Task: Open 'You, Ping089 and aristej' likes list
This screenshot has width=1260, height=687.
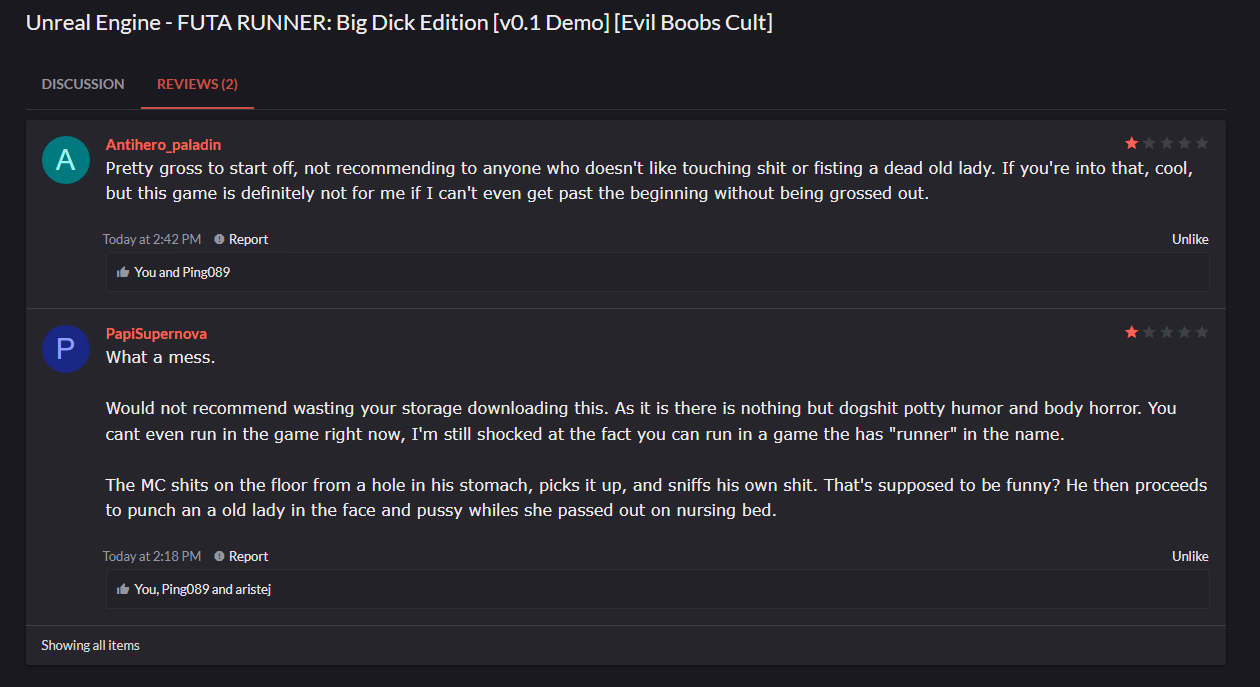Action: [203, 589]
